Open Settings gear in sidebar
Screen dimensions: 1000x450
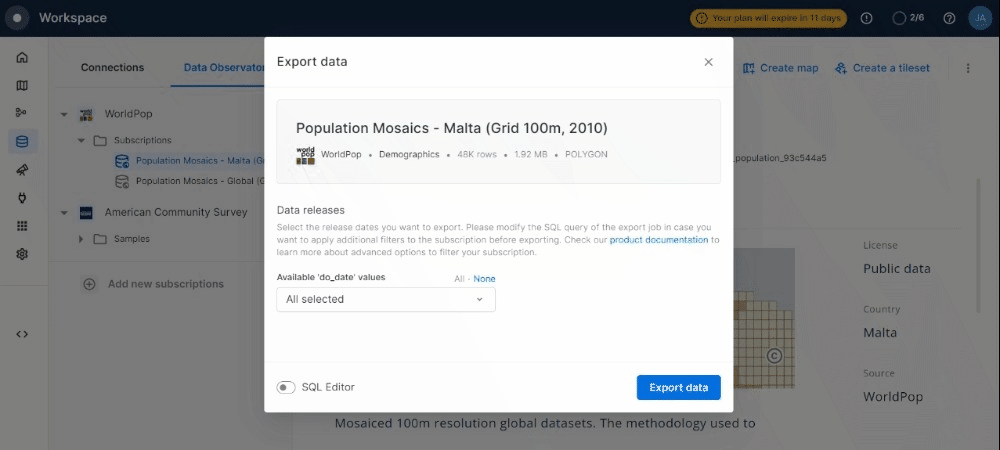pyautogui.click(x=22, y=254)
